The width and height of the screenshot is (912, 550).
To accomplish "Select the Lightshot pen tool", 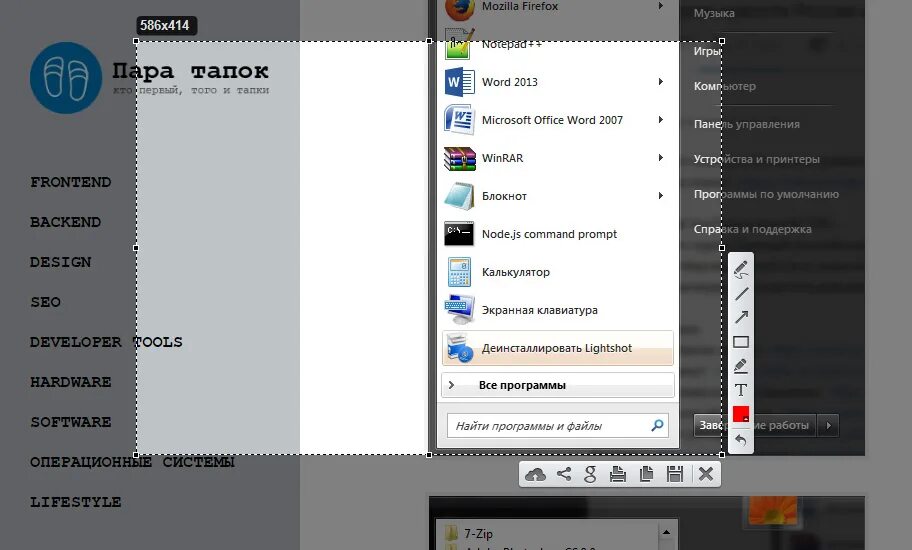I will [x=740, y=270].
